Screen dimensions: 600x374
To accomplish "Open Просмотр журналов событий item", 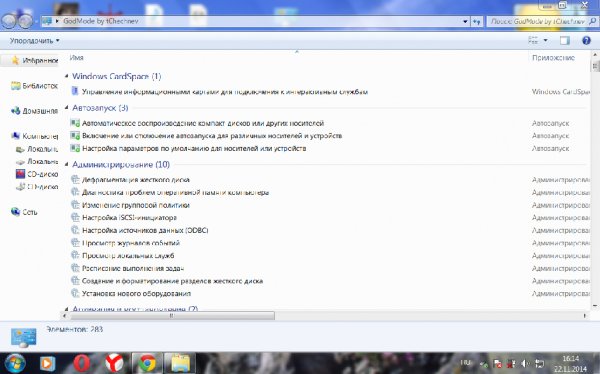I will [x=131, y=243].
